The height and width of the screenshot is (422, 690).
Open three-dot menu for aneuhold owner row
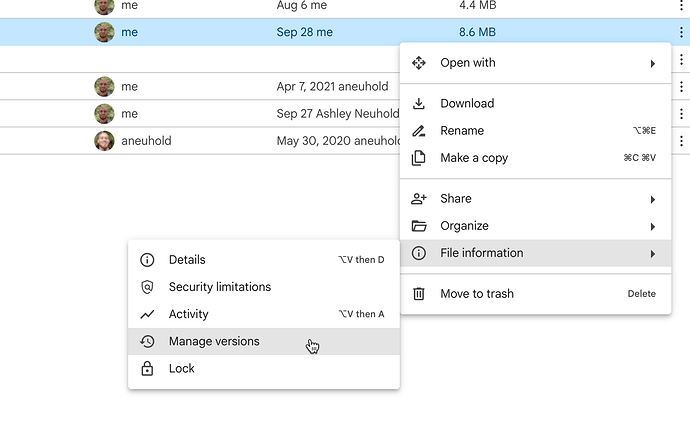[x=680, y=141]
